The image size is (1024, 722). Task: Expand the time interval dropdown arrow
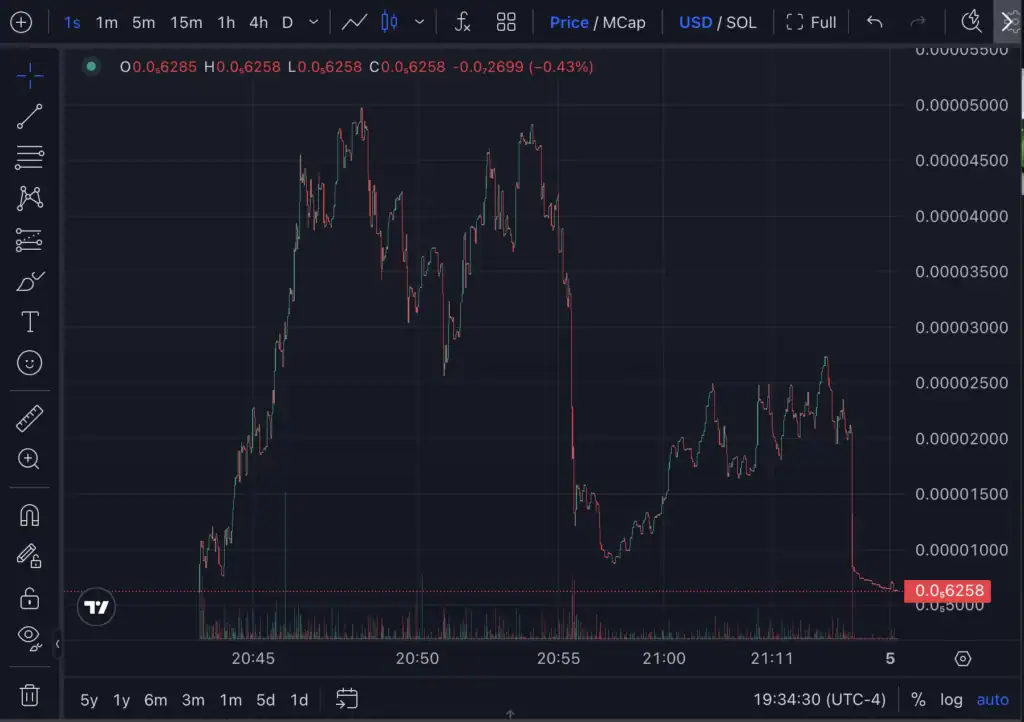coord(314,22)
